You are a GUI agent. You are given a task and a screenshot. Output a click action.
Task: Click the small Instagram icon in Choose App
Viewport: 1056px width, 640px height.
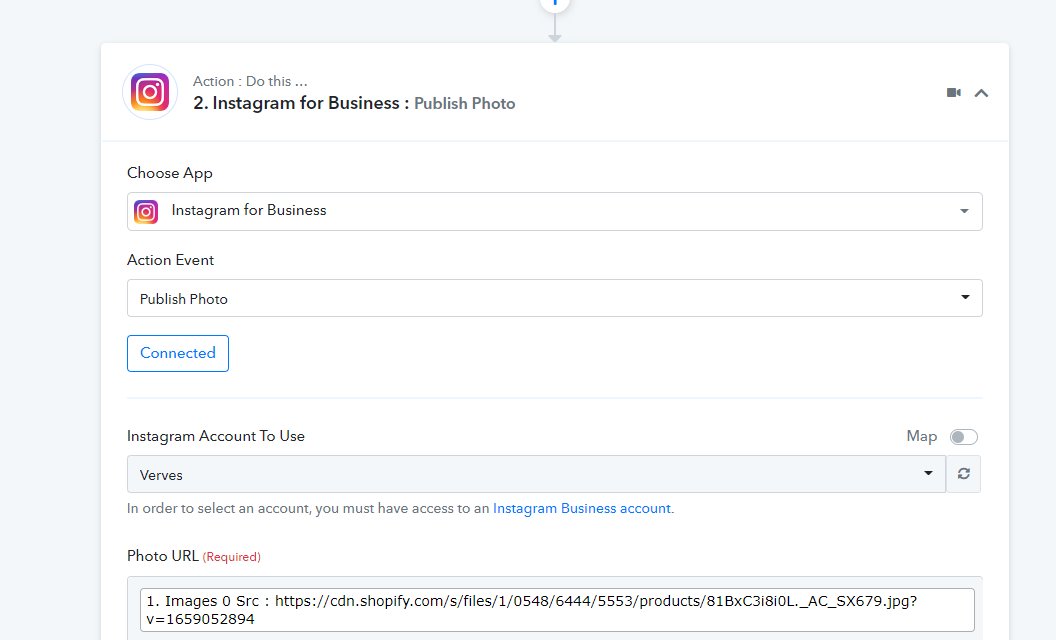[x=146, y=212]
